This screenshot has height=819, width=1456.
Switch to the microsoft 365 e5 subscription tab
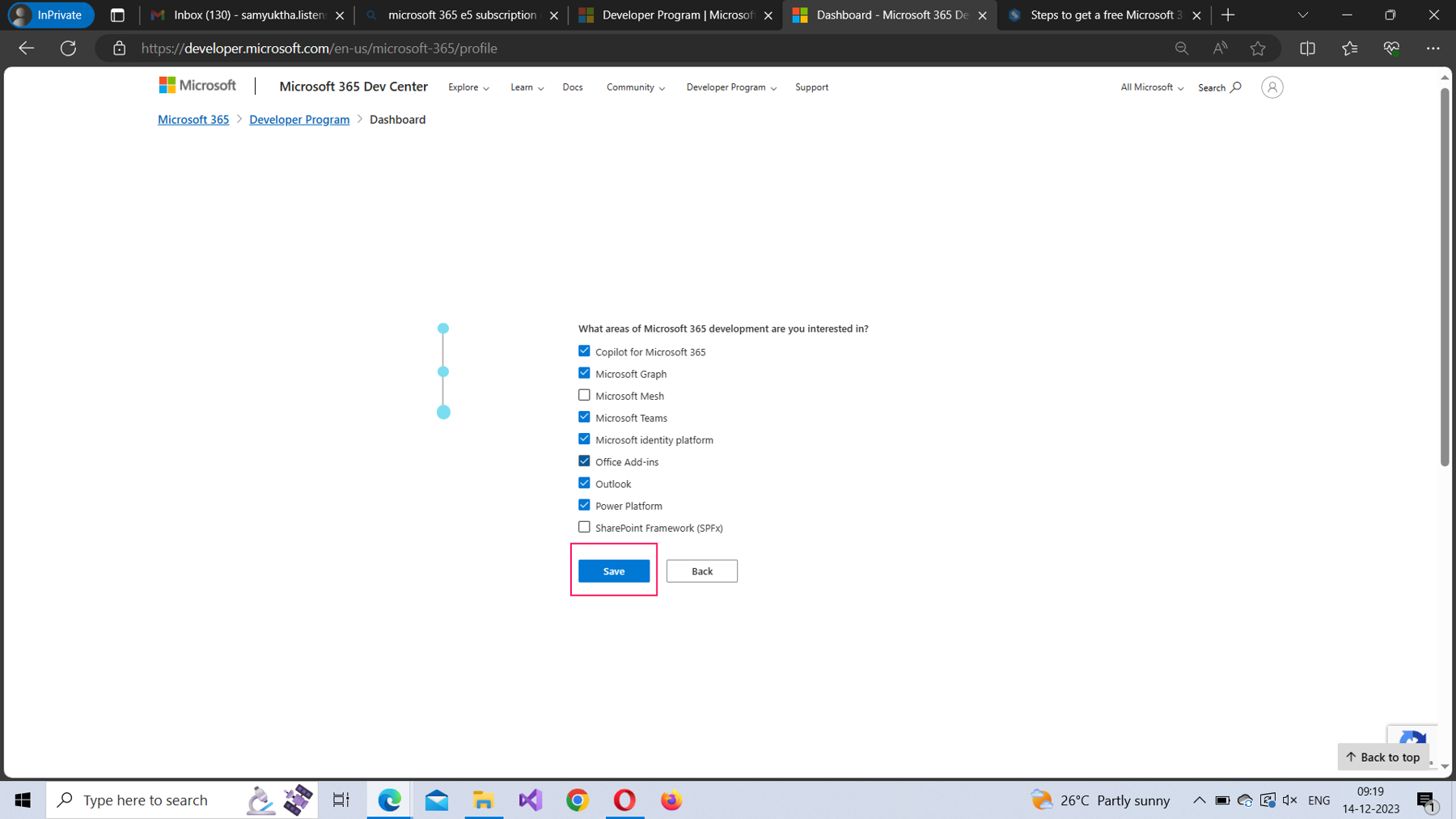[462, 15]
